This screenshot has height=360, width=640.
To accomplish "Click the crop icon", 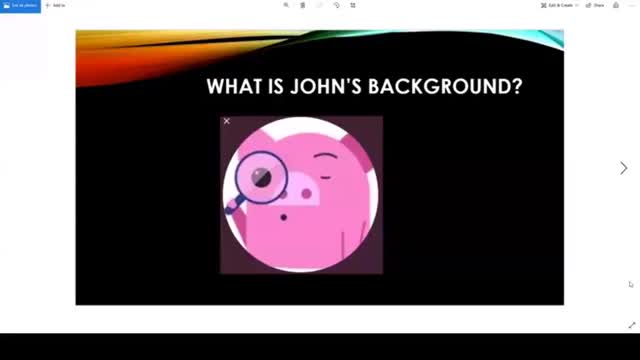I will [x=353, y=5].
